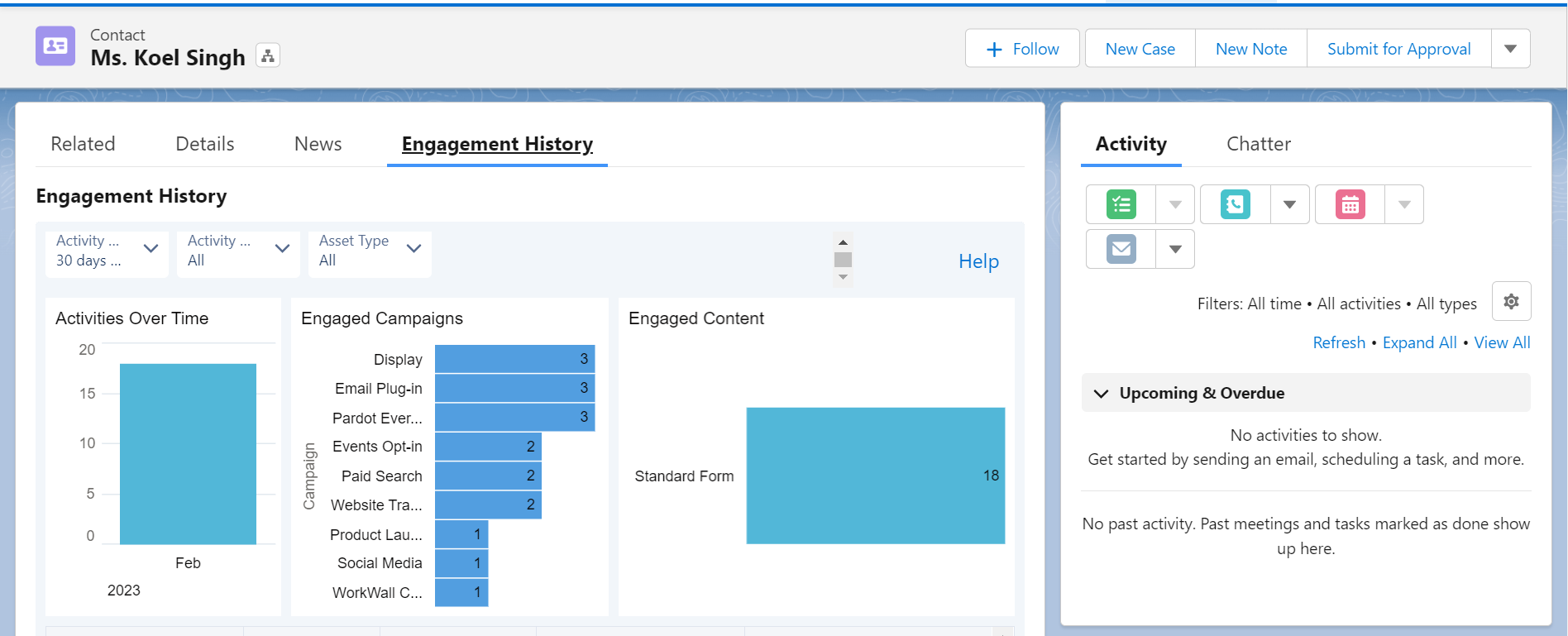Viewport: 1568px width, 636px height.
Task: Click the Social Media campaign bar
Action: [461, 563]
